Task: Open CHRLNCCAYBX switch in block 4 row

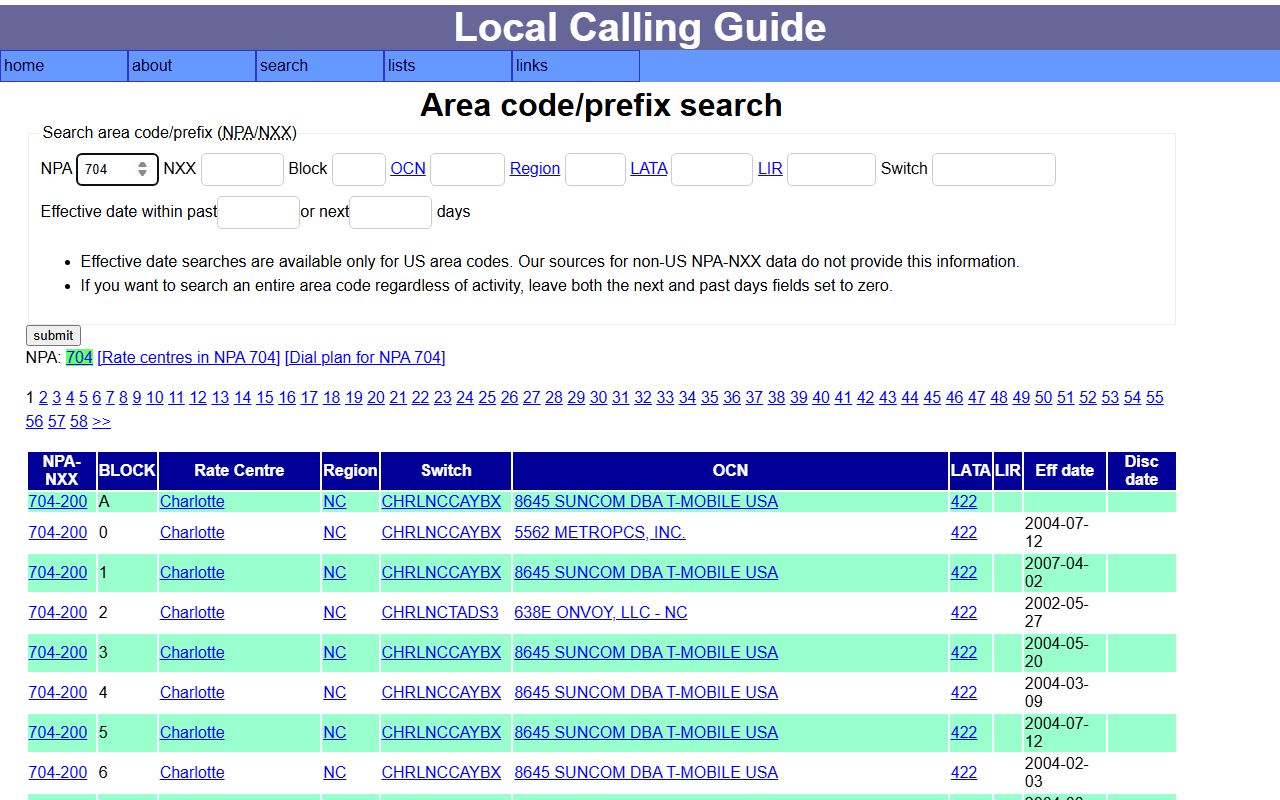Action: click(x=441, y=693)
